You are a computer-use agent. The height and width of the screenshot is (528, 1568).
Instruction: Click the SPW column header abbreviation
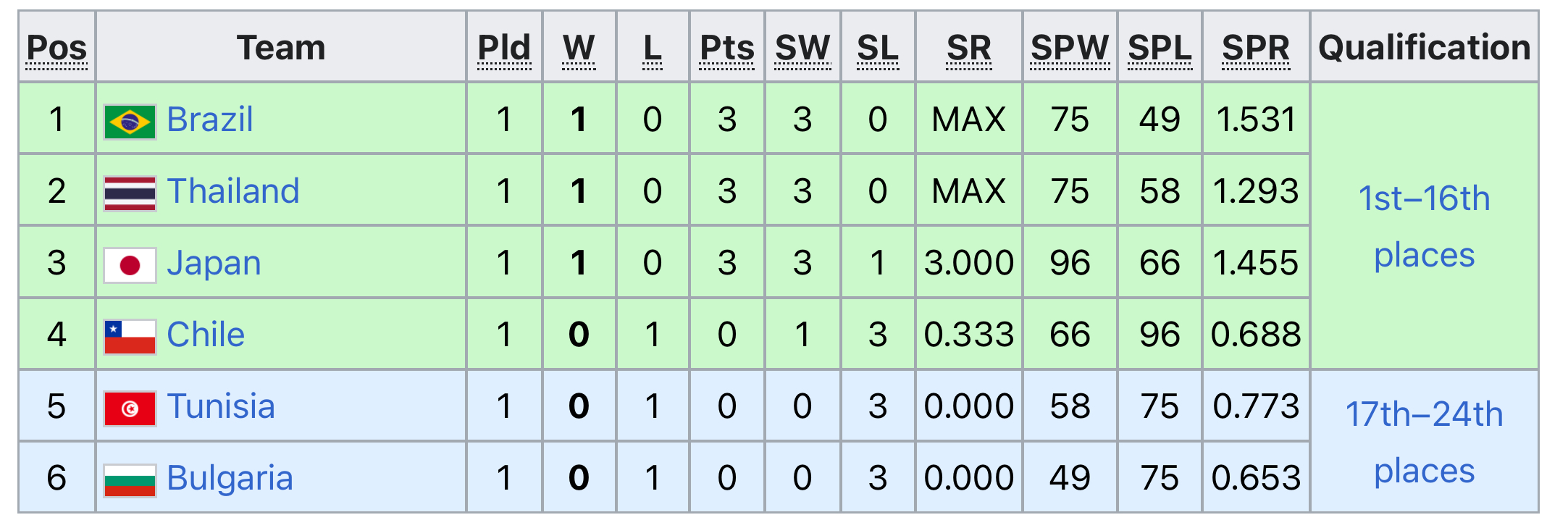click(1070, 49)
